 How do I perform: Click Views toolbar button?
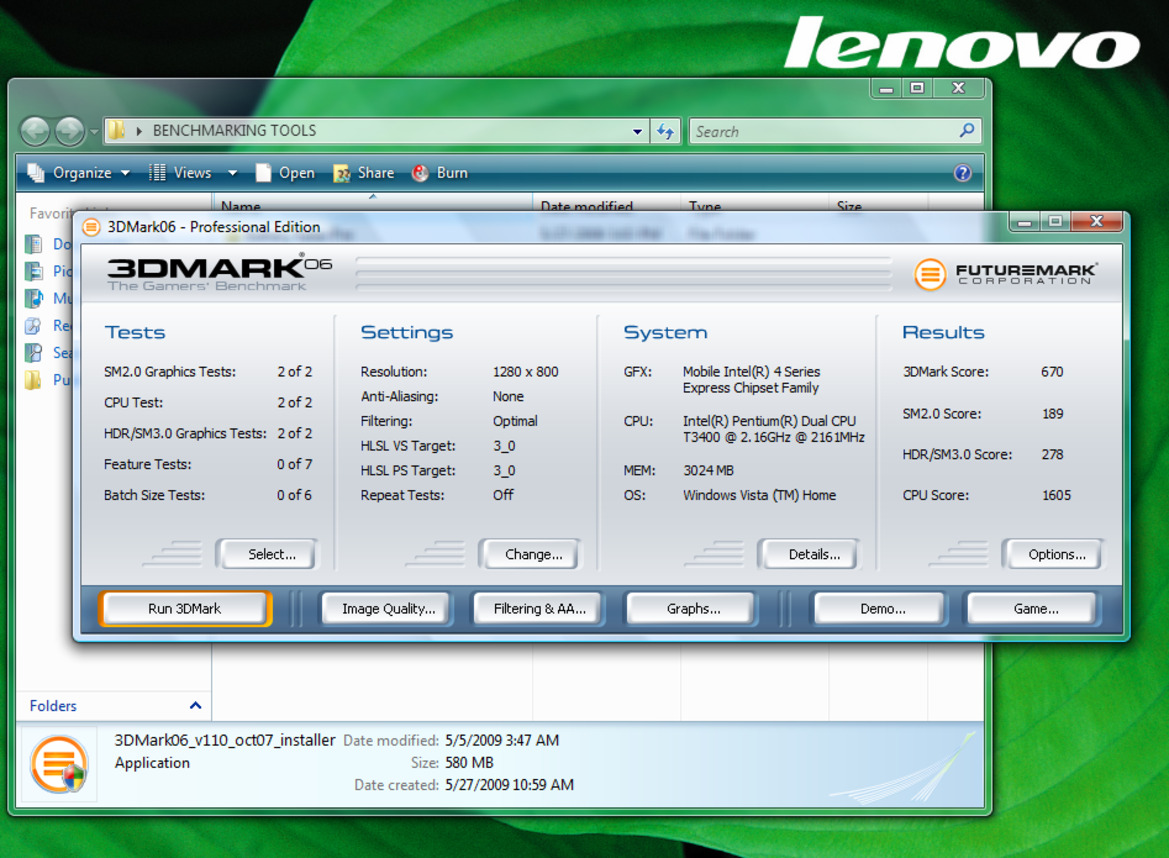click(x=181, y=173)
